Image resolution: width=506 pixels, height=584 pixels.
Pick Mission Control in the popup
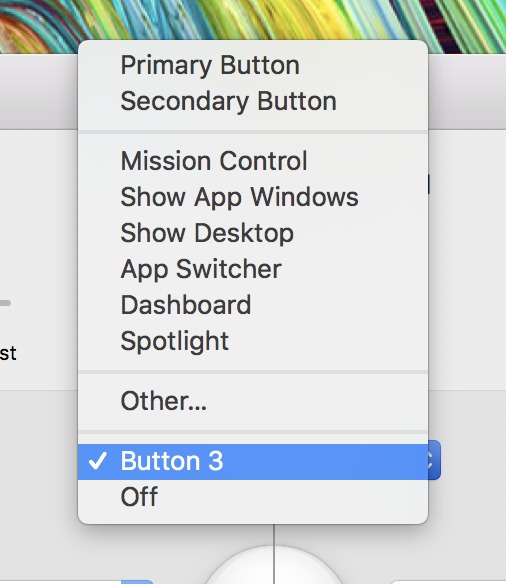coord(253,161)
